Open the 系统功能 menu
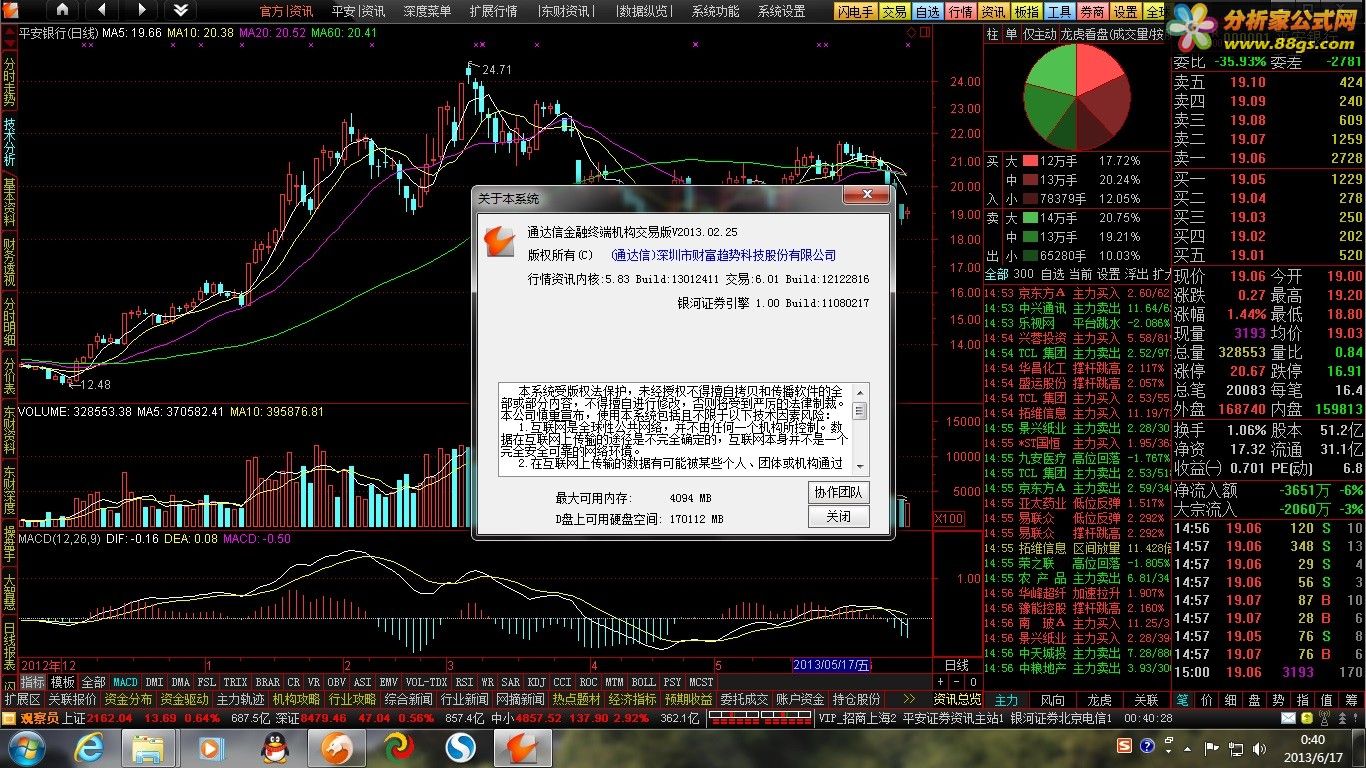The image size is (1366, 768). coord(715,11)
